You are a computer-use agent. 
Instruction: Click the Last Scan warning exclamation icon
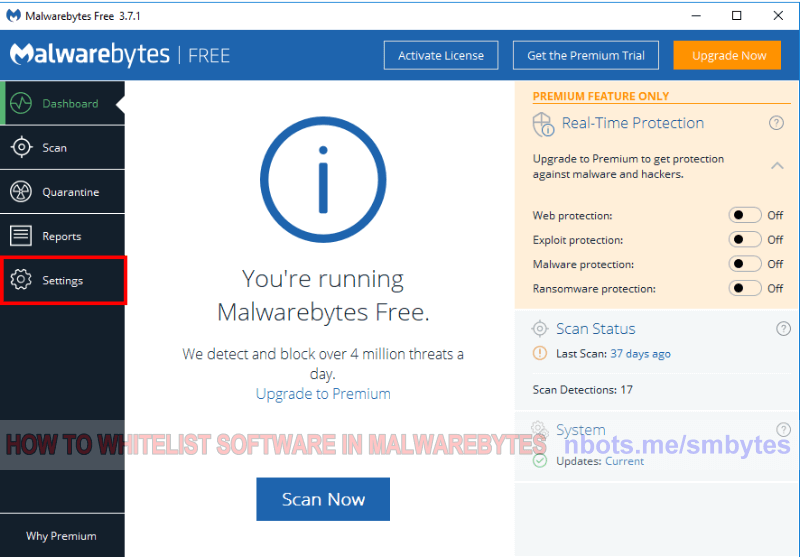[539, 353]
